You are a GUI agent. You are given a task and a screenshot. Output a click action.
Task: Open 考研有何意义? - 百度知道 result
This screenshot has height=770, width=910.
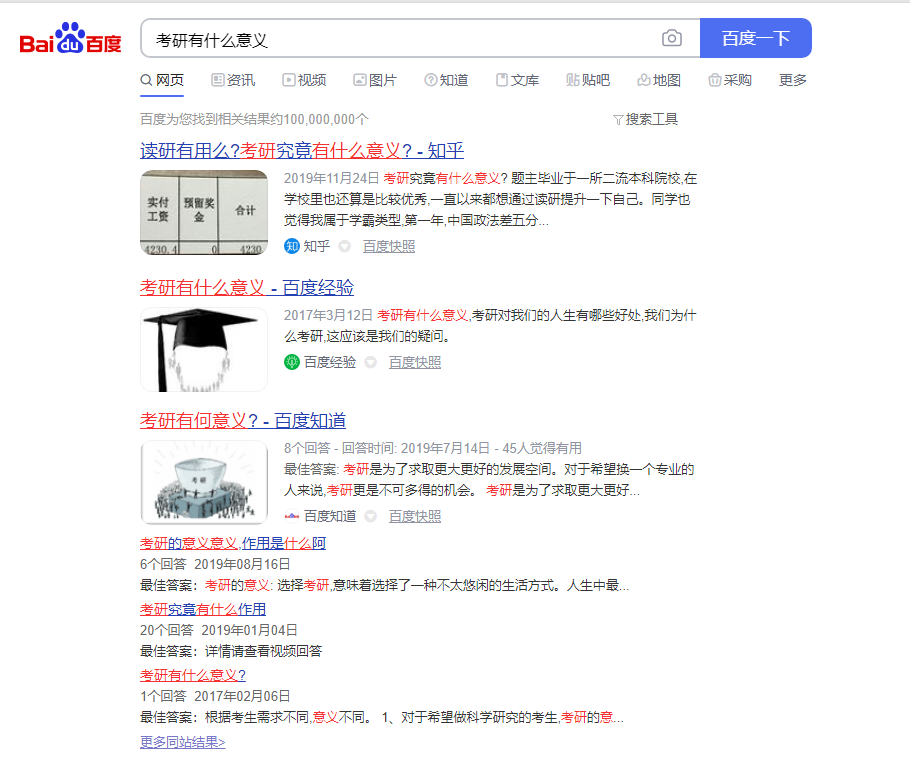pyautogui.click(x=243, y=421)
